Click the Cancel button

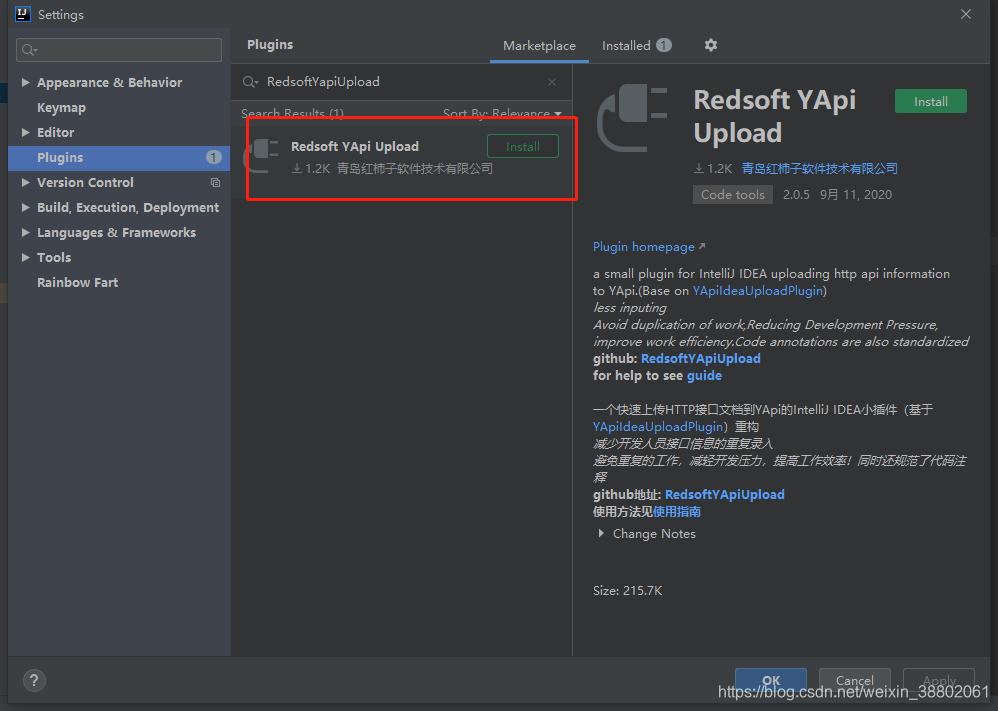click(x=854, y=680)
